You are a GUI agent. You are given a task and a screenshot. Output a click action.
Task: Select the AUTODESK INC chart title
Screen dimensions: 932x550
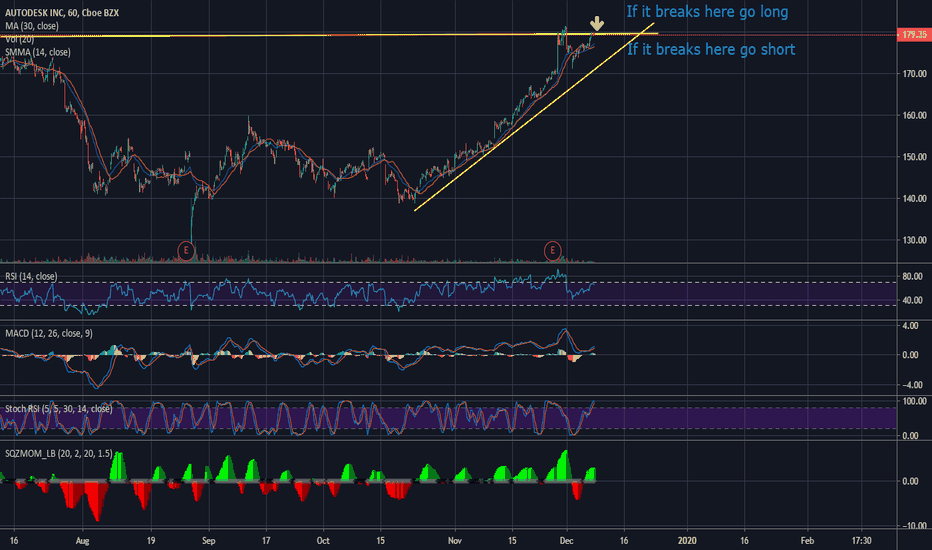click(x=62, y=12)
